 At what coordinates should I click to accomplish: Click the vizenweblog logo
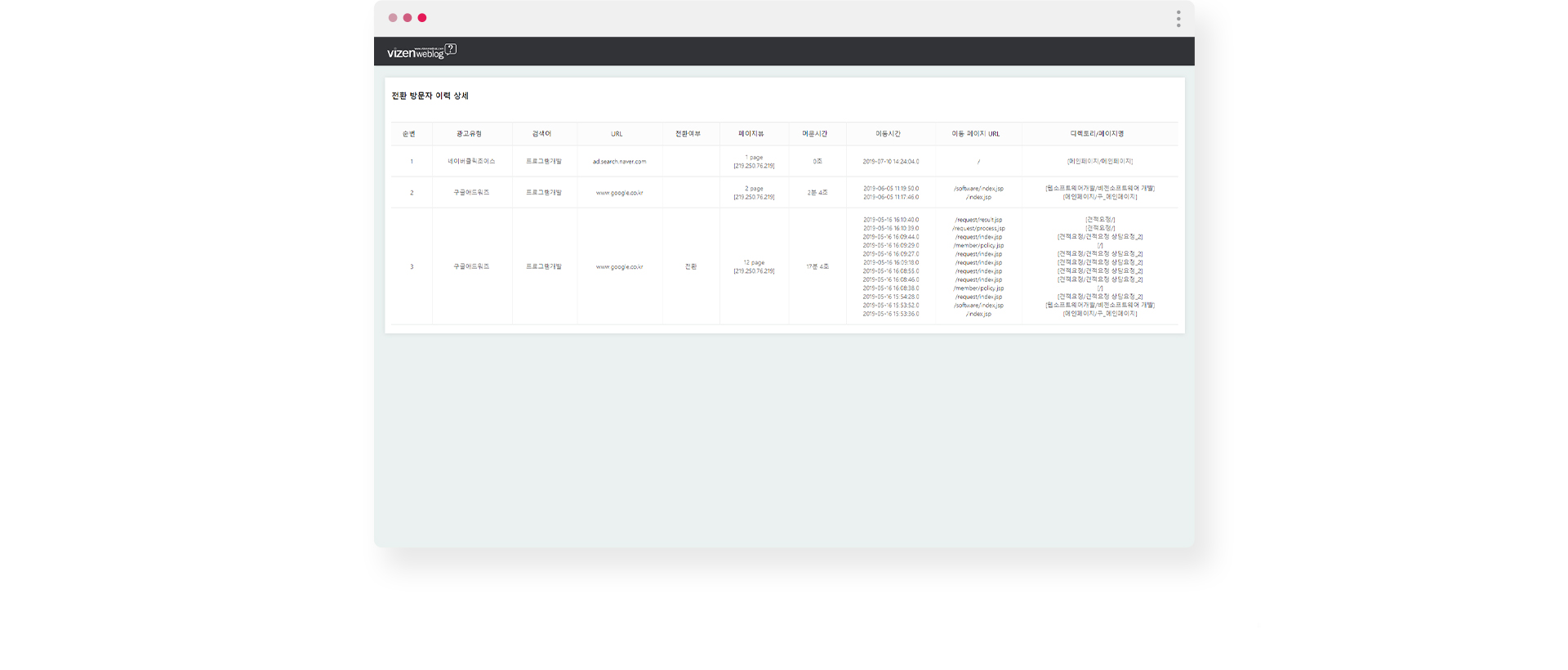pyautogui.click(x=421, y=51)
